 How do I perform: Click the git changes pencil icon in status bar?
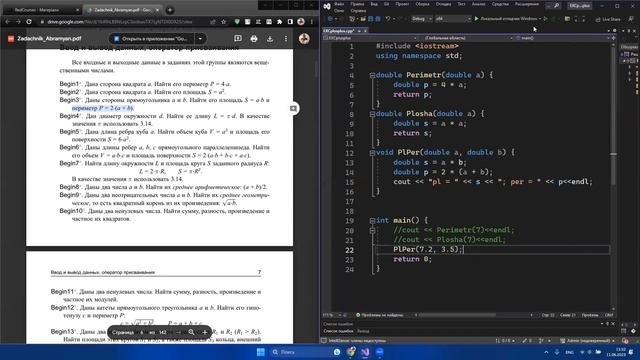(x=524, y=340)
